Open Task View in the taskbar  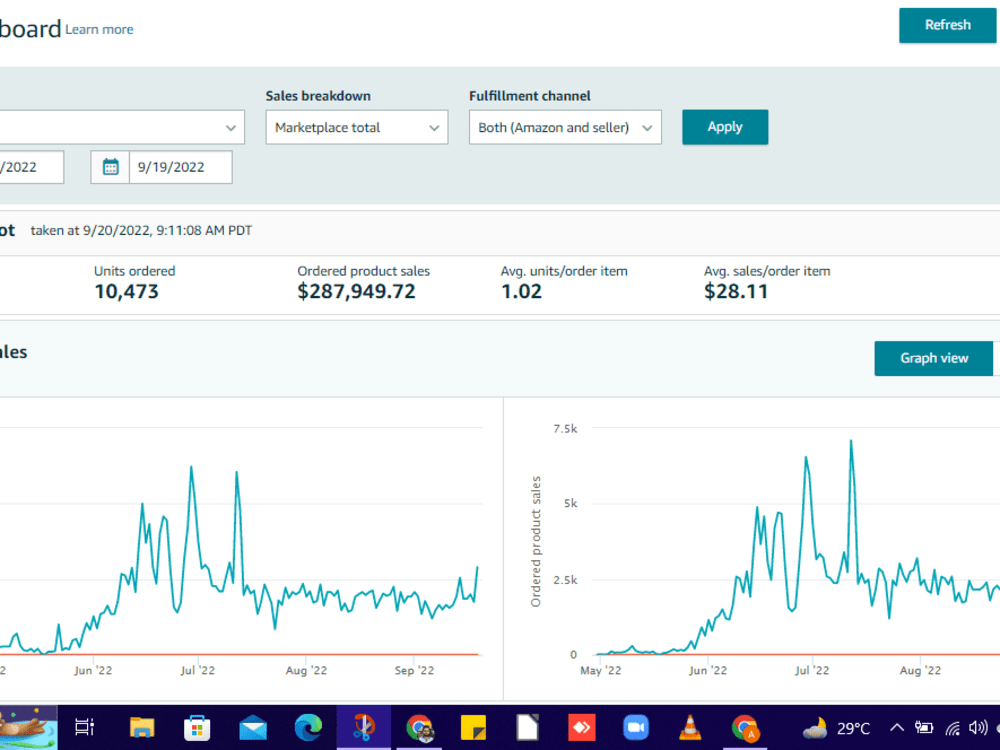pos(84,727)
